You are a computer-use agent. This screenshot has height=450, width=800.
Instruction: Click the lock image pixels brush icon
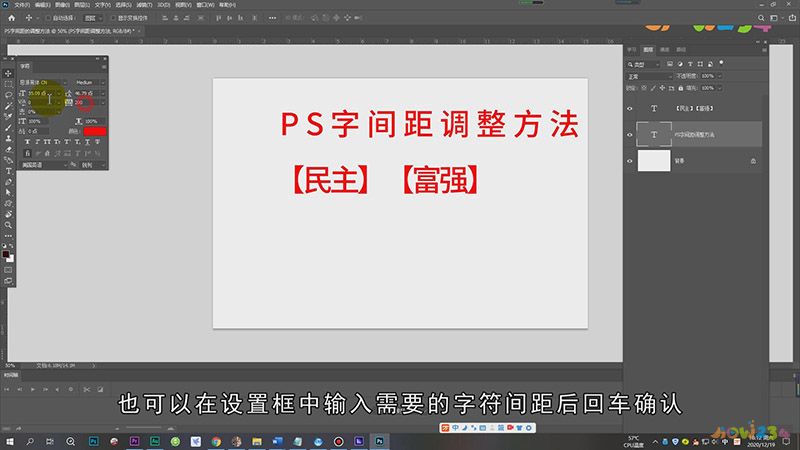click(x=653, y=88)
